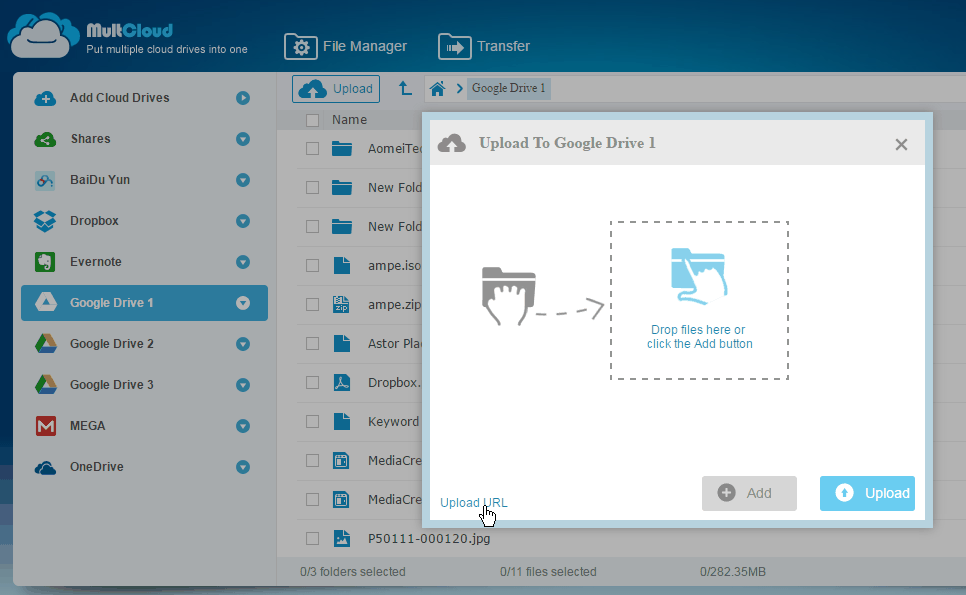This screenshot has height=595, width=966.
Task: Click the gray grab-folder hand icon
Action: [509, 296]
